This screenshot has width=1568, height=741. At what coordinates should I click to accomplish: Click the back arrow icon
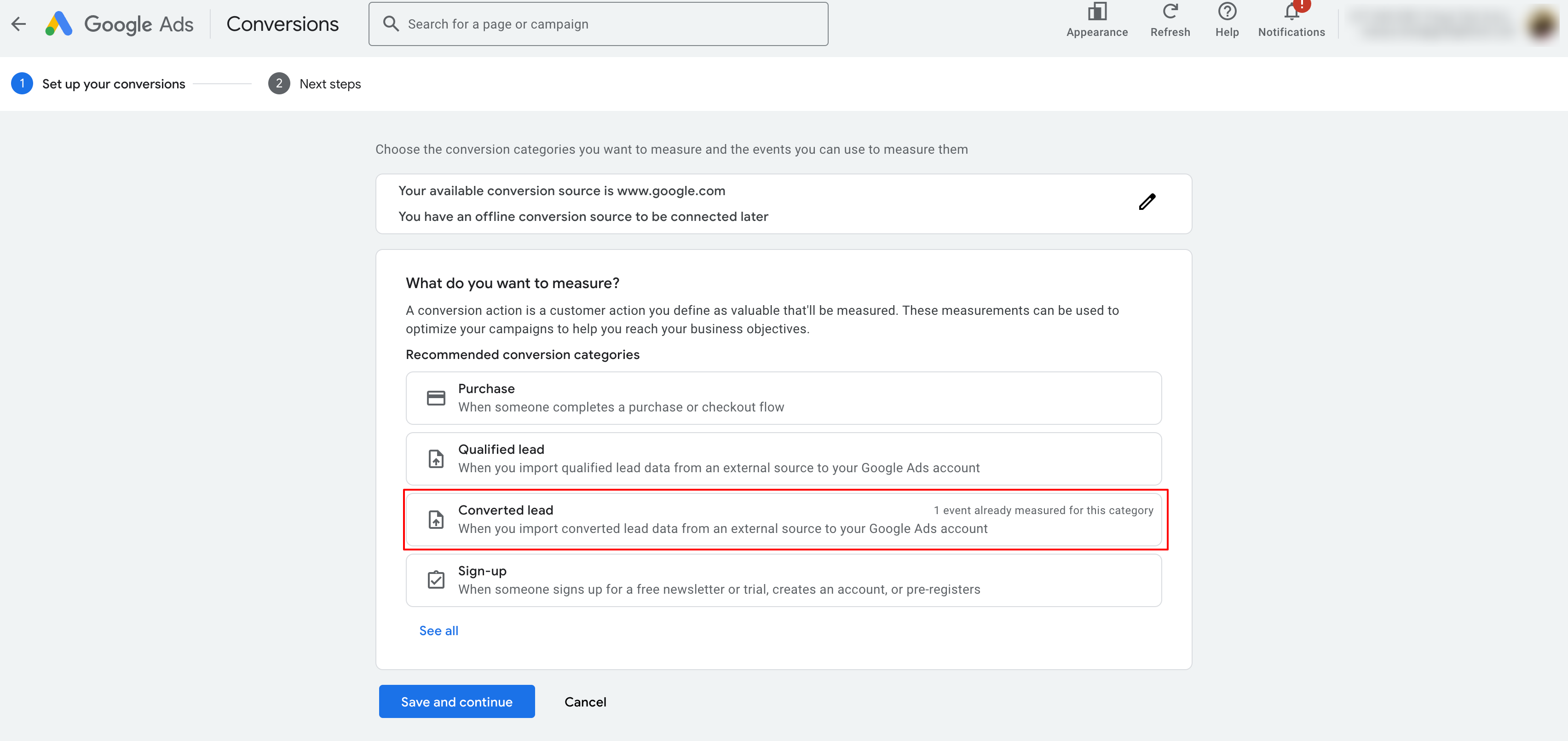[19, 24]
